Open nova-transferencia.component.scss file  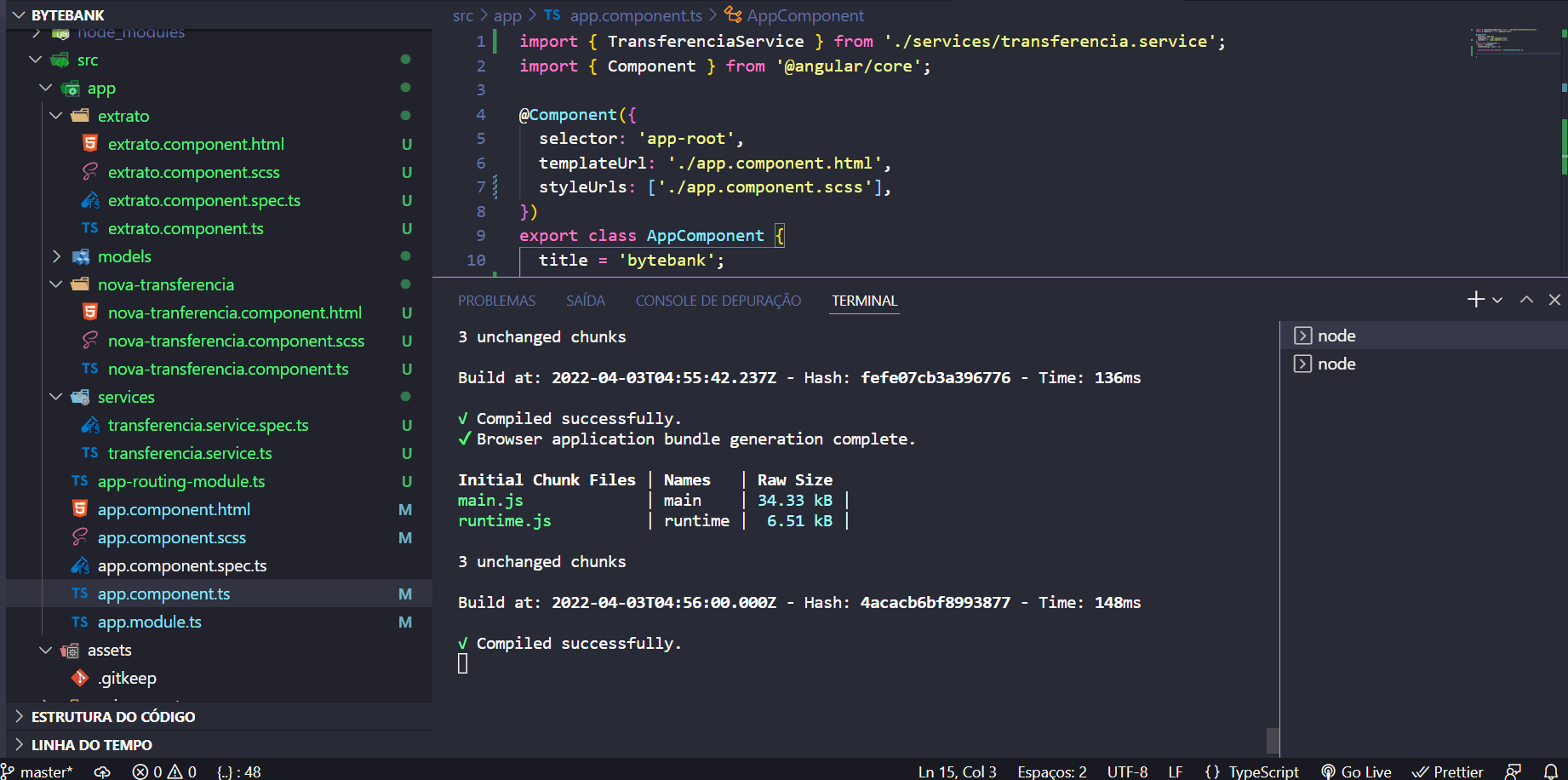pos(236,341)
